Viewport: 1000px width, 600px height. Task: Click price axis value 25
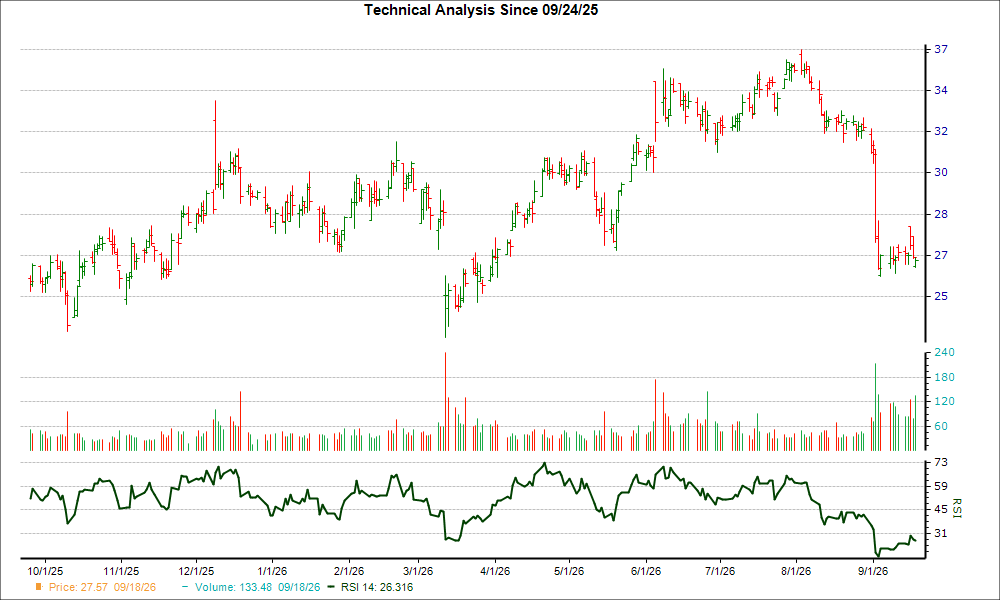tap(941, 296)
